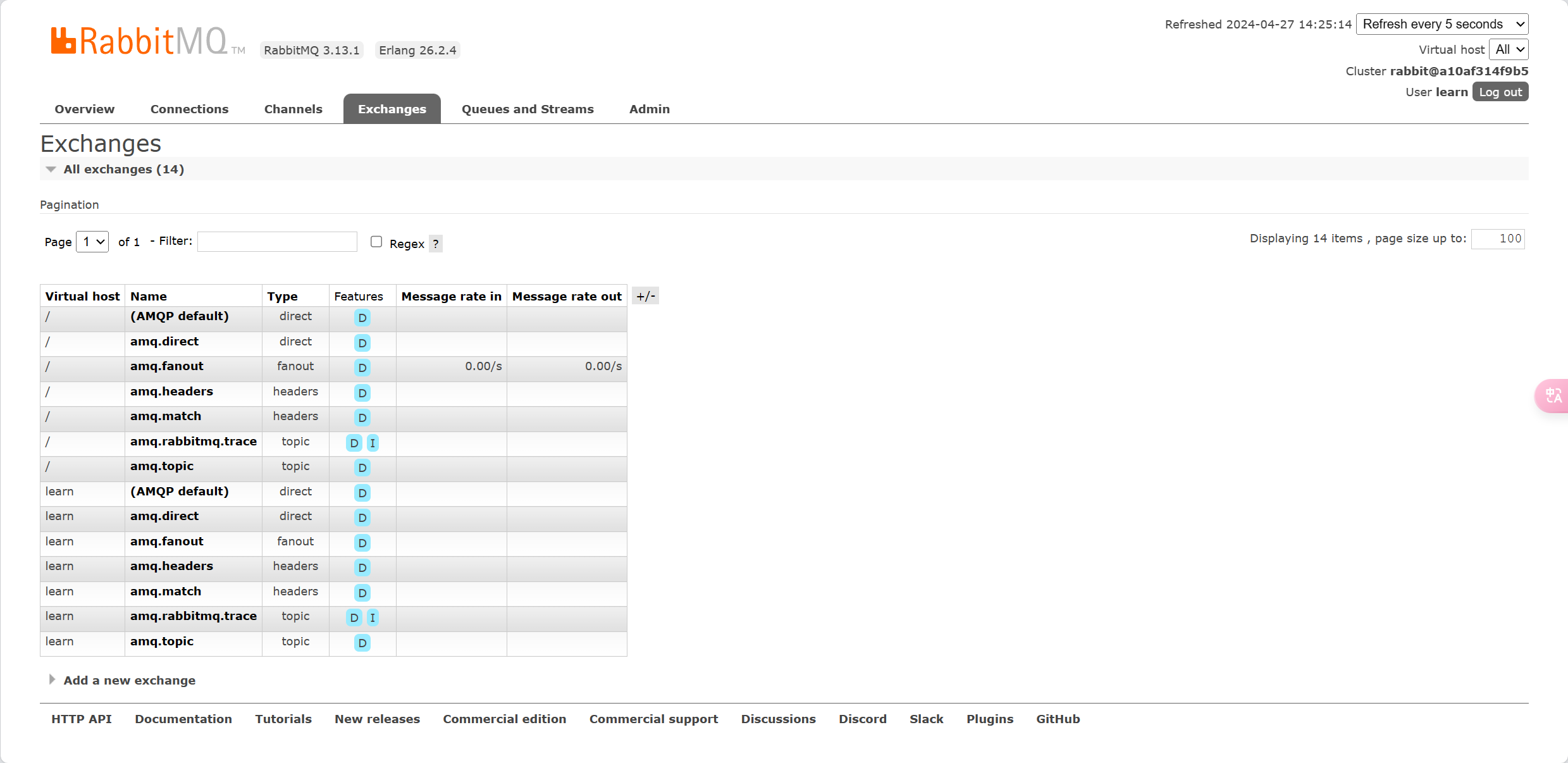Open the refresh interval dropdown
Viewport: 1568px width, 763px height.
click(1441, 24)
